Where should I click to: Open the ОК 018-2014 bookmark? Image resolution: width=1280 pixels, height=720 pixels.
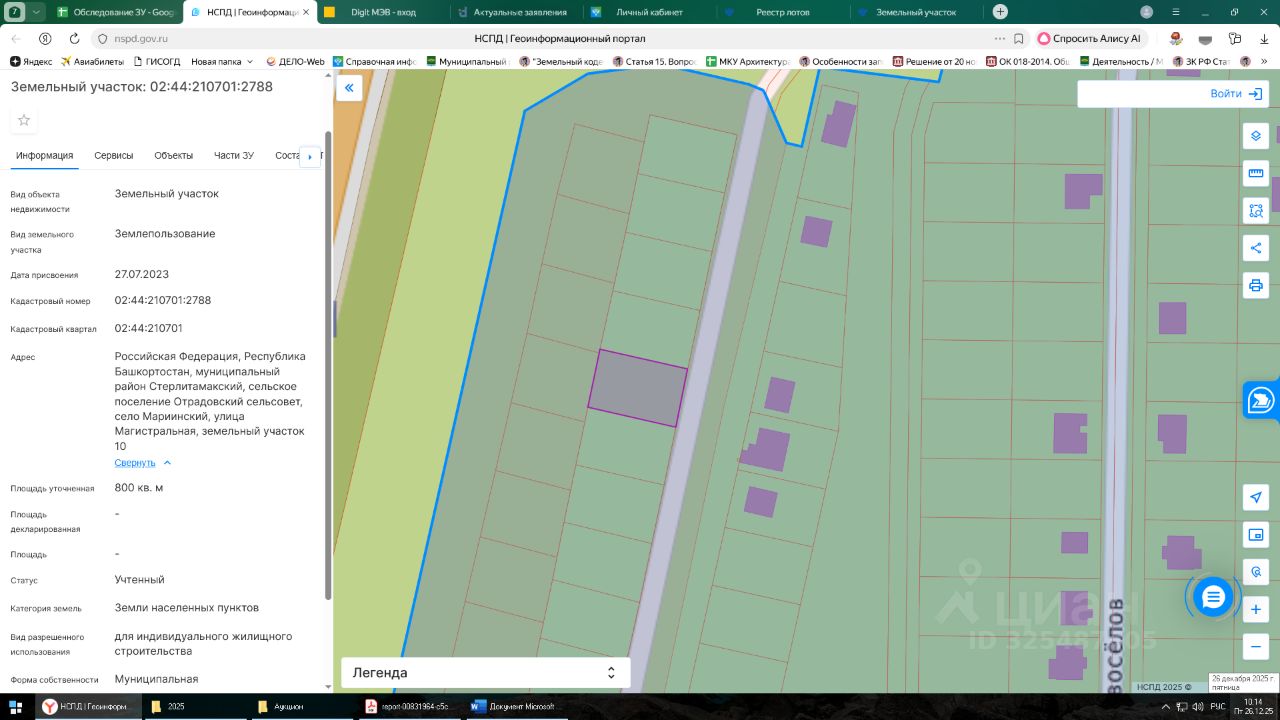point(1027,62)
